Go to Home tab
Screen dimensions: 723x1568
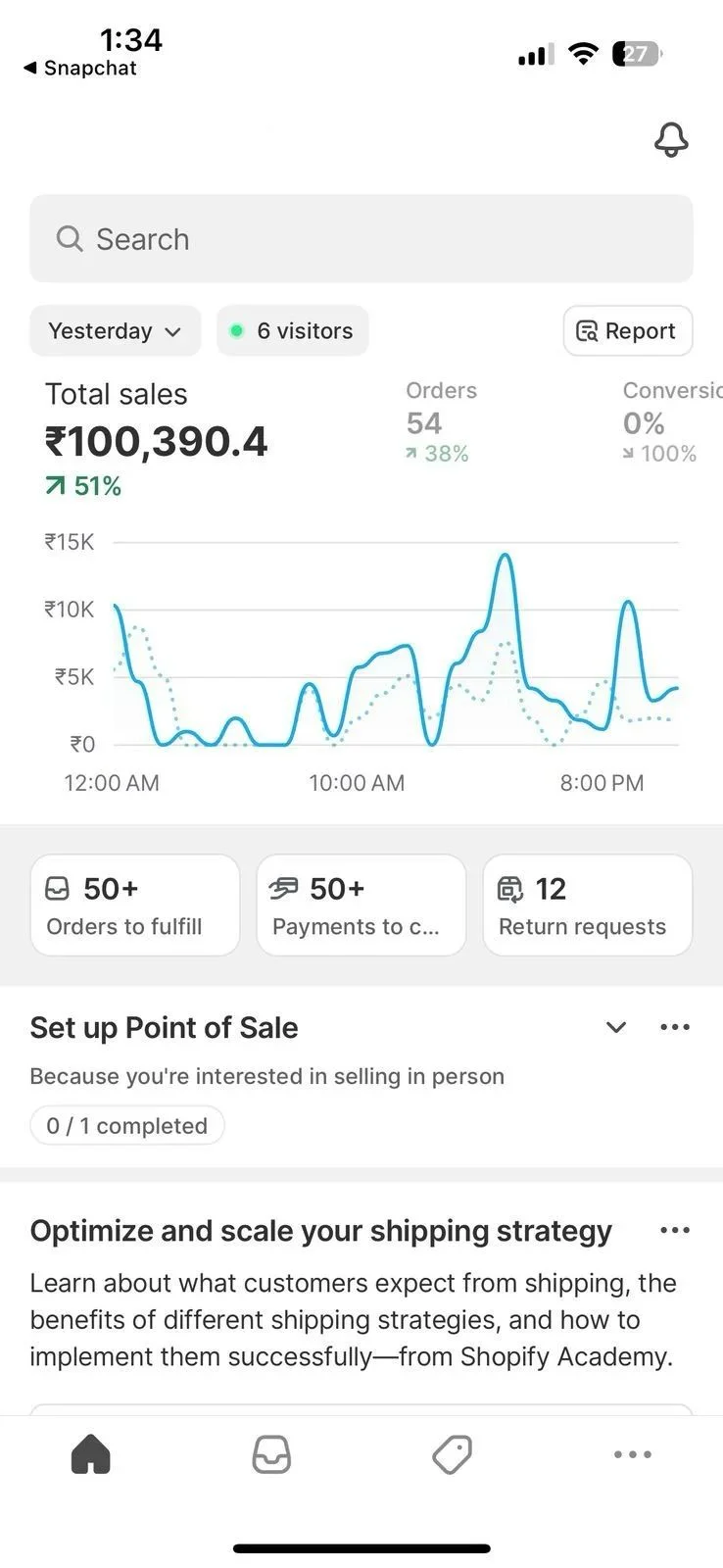[91, 1454]
